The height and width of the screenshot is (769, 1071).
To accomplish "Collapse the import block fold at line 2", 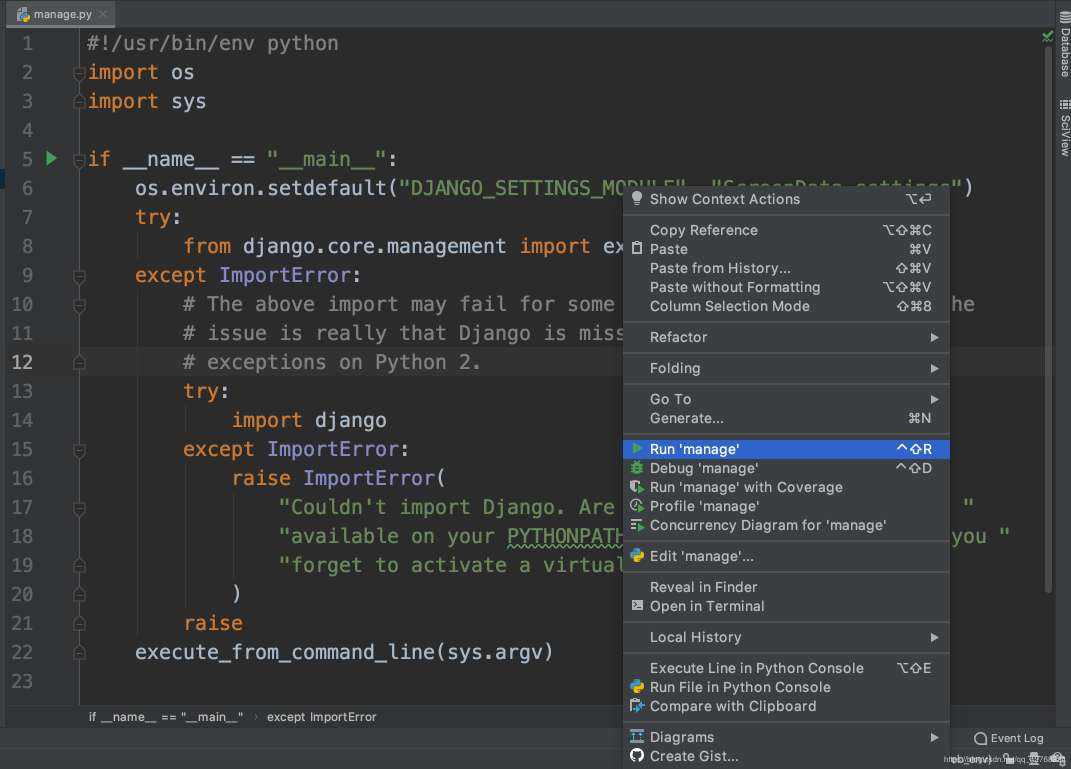I will pos(79,72).
